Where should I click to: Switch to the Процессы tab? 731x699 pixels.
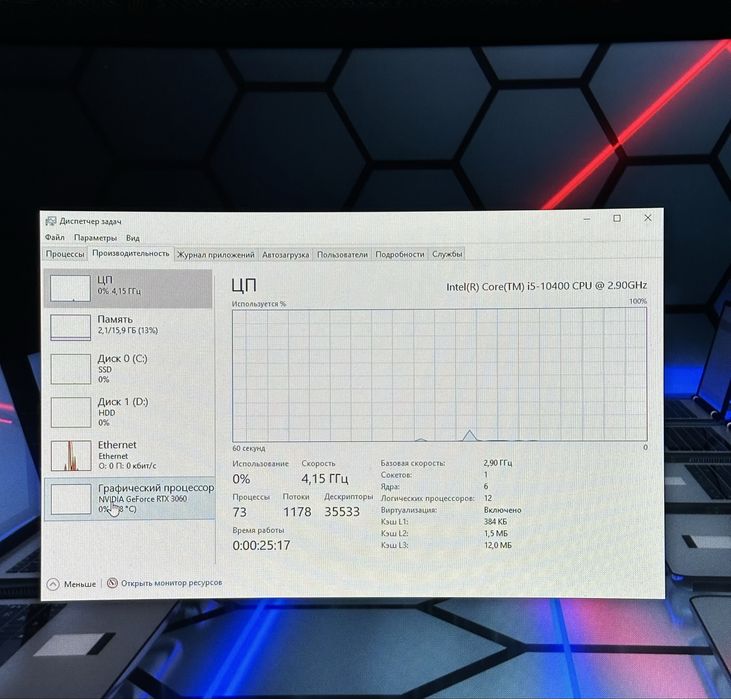click(x=65, y=254)
